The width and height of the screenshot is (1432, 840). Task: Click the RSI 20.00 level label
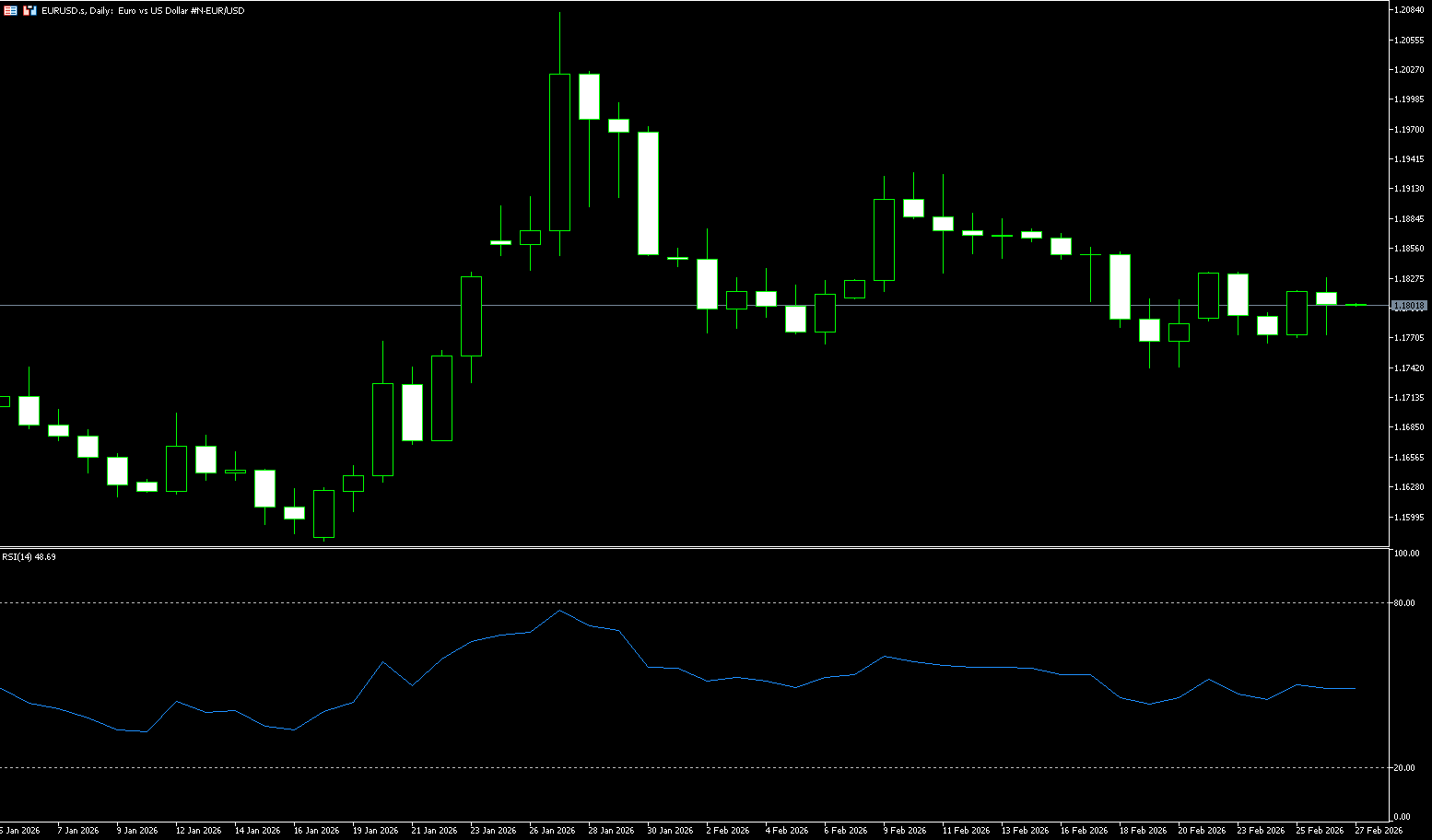(x=1405, y=767)
